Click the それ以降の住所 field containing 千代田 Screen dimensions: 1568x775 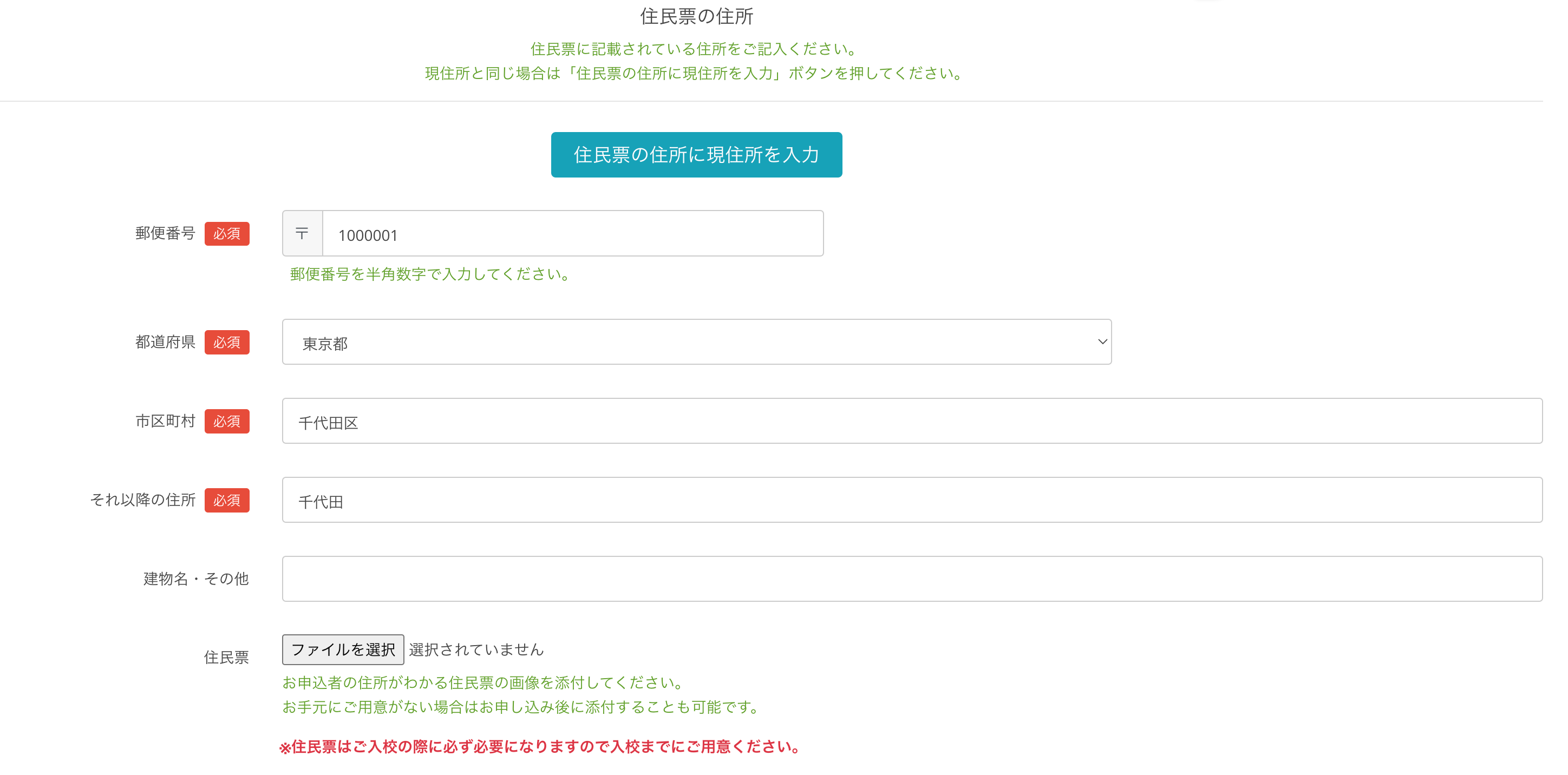point(911,500)
